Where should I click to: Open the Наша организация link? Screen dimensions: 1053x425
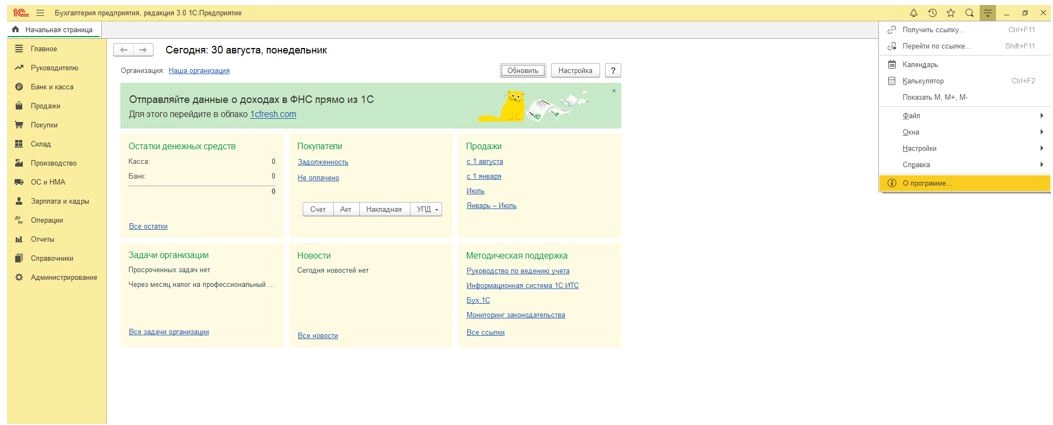tap(199, 70)
